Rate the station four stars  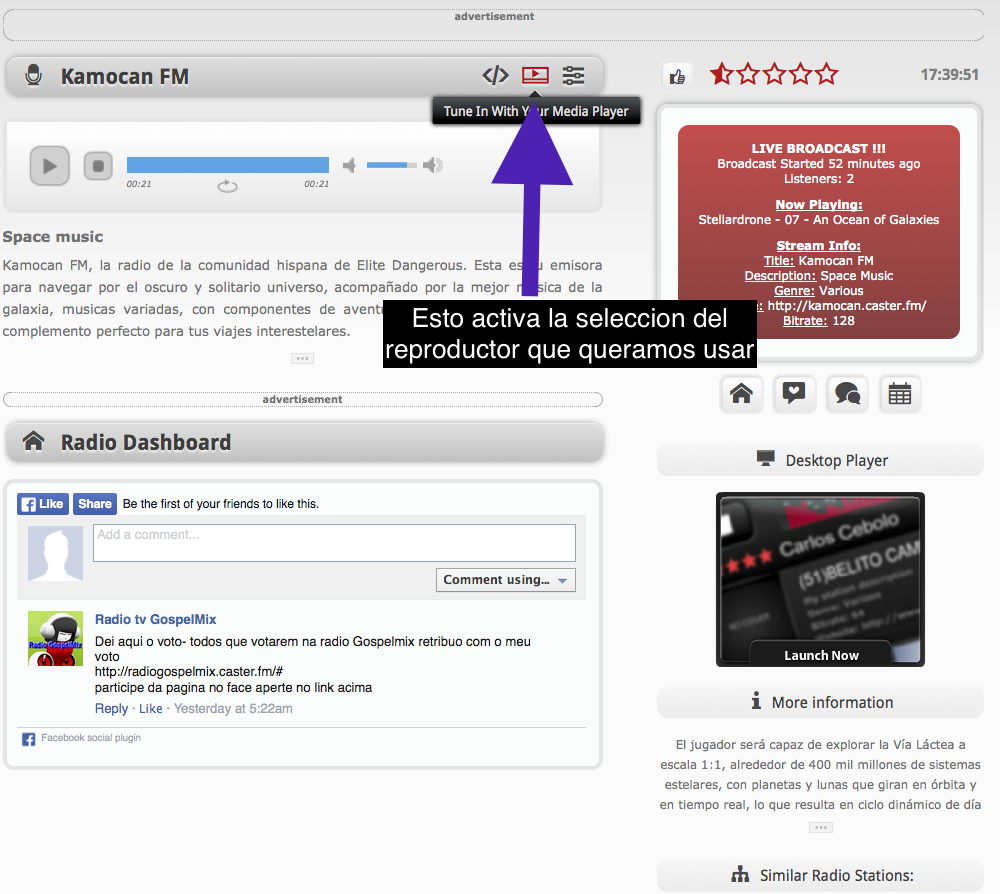[800, 74]
